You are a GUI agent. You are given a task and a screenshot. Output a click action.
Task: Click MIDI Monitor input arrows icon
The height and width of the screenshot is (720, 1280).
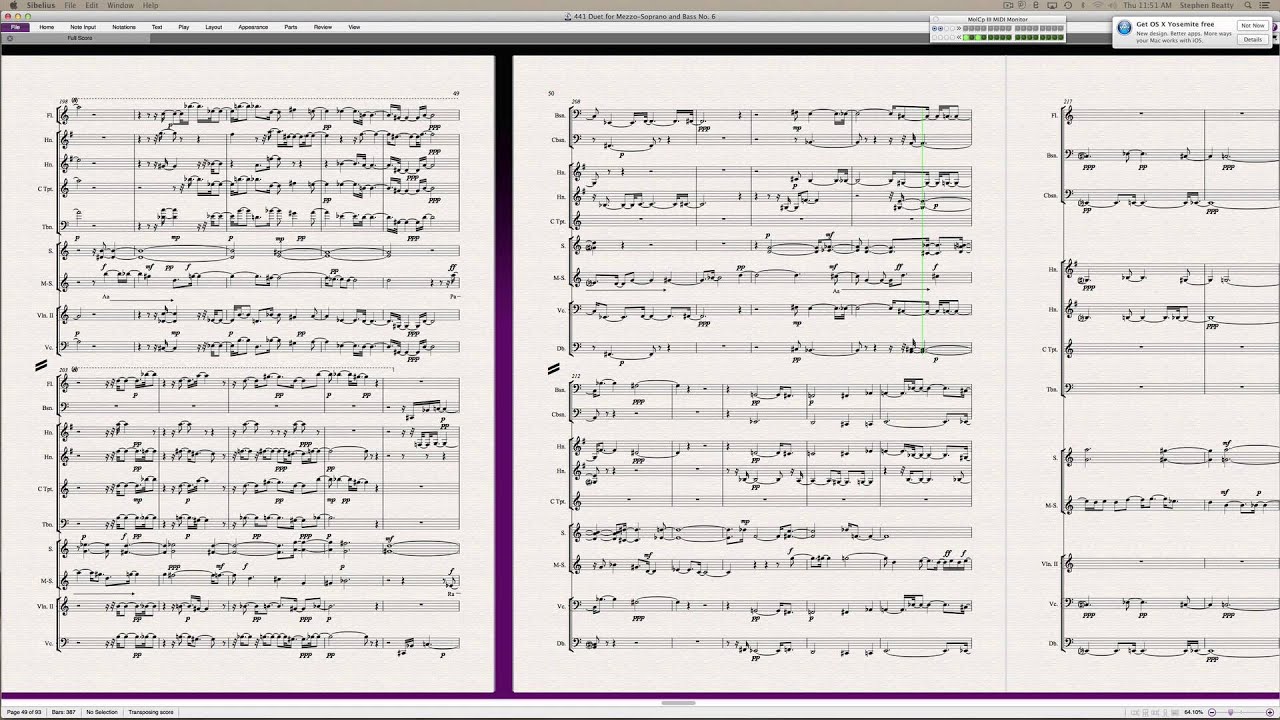(x=958, y=28)
